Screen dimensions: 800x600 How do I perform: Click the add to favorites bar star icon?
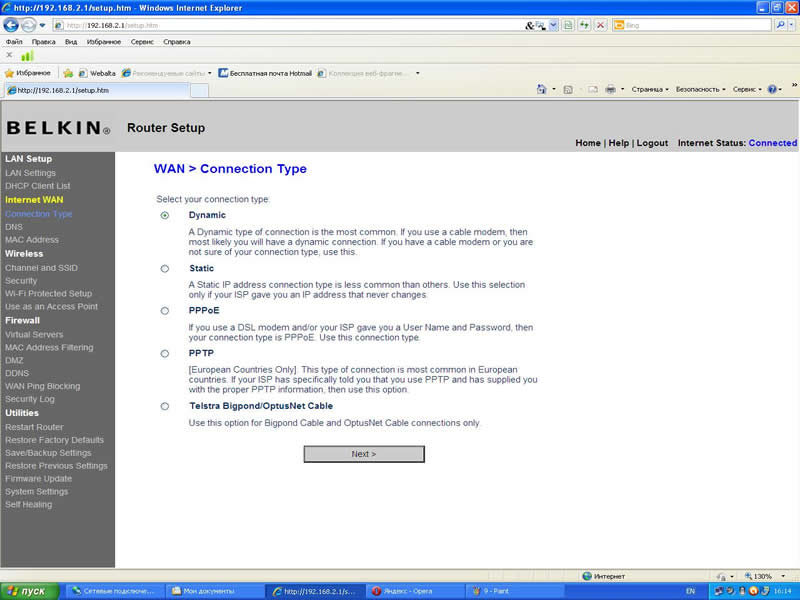68,73
